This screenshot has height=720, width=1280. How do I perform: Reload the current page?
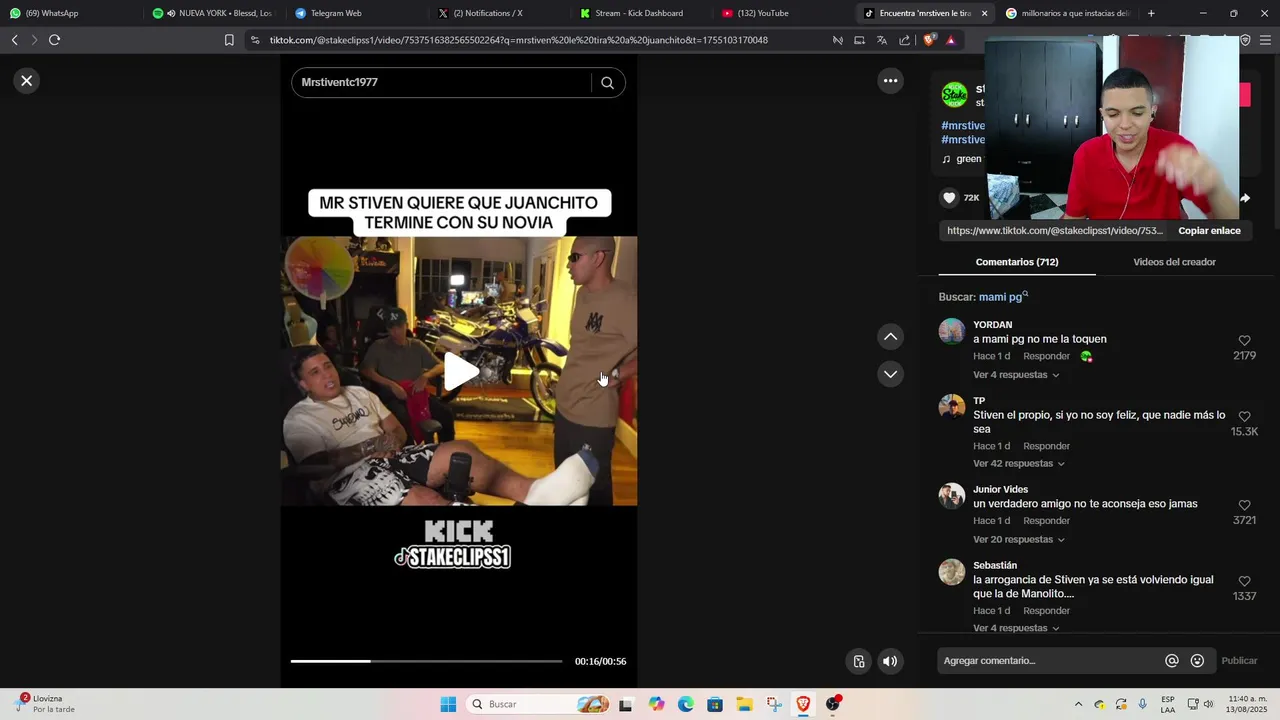54,40
